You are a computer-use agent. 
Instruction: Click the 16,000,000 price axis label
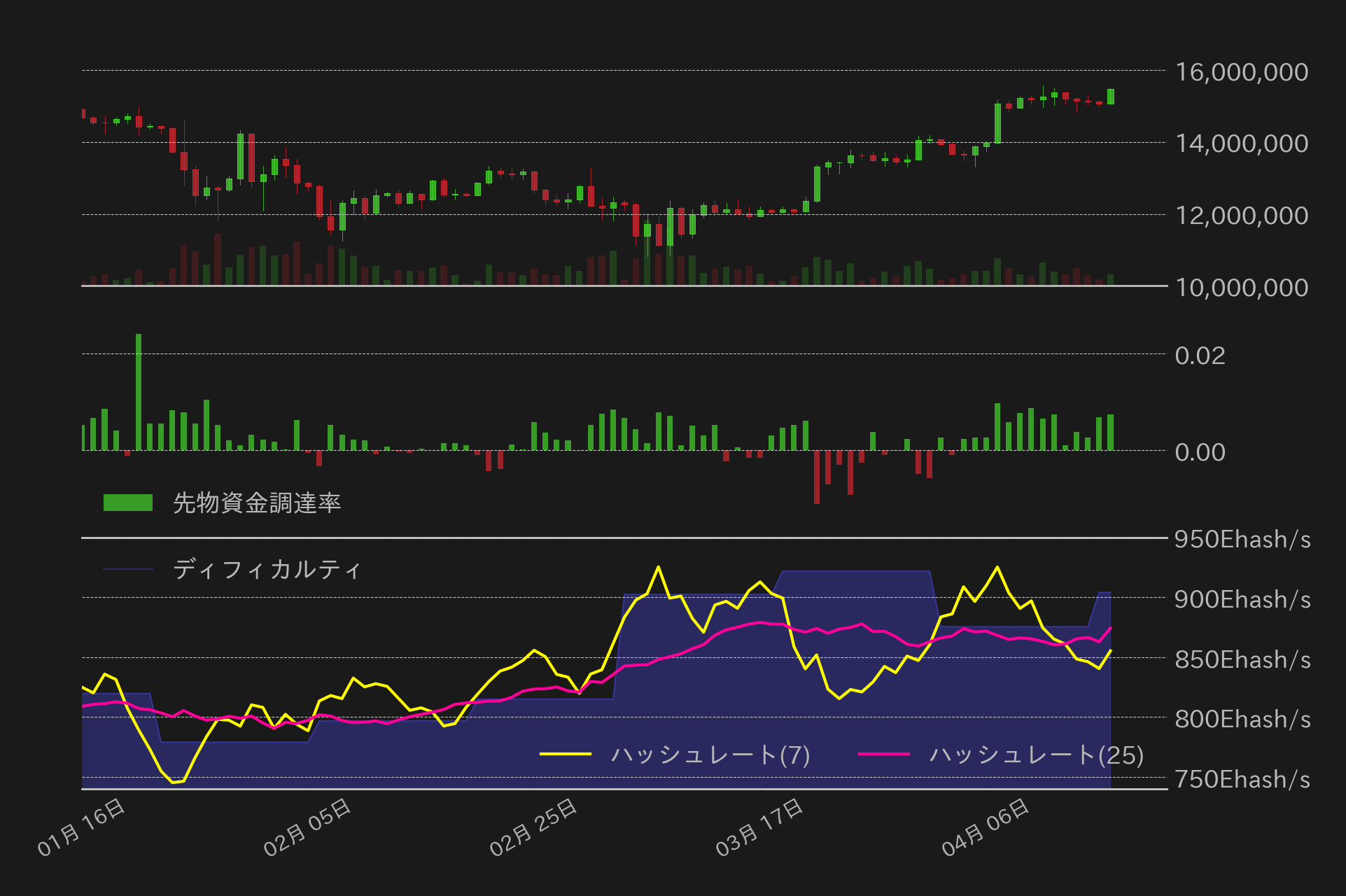click(x=1241, y=72)
